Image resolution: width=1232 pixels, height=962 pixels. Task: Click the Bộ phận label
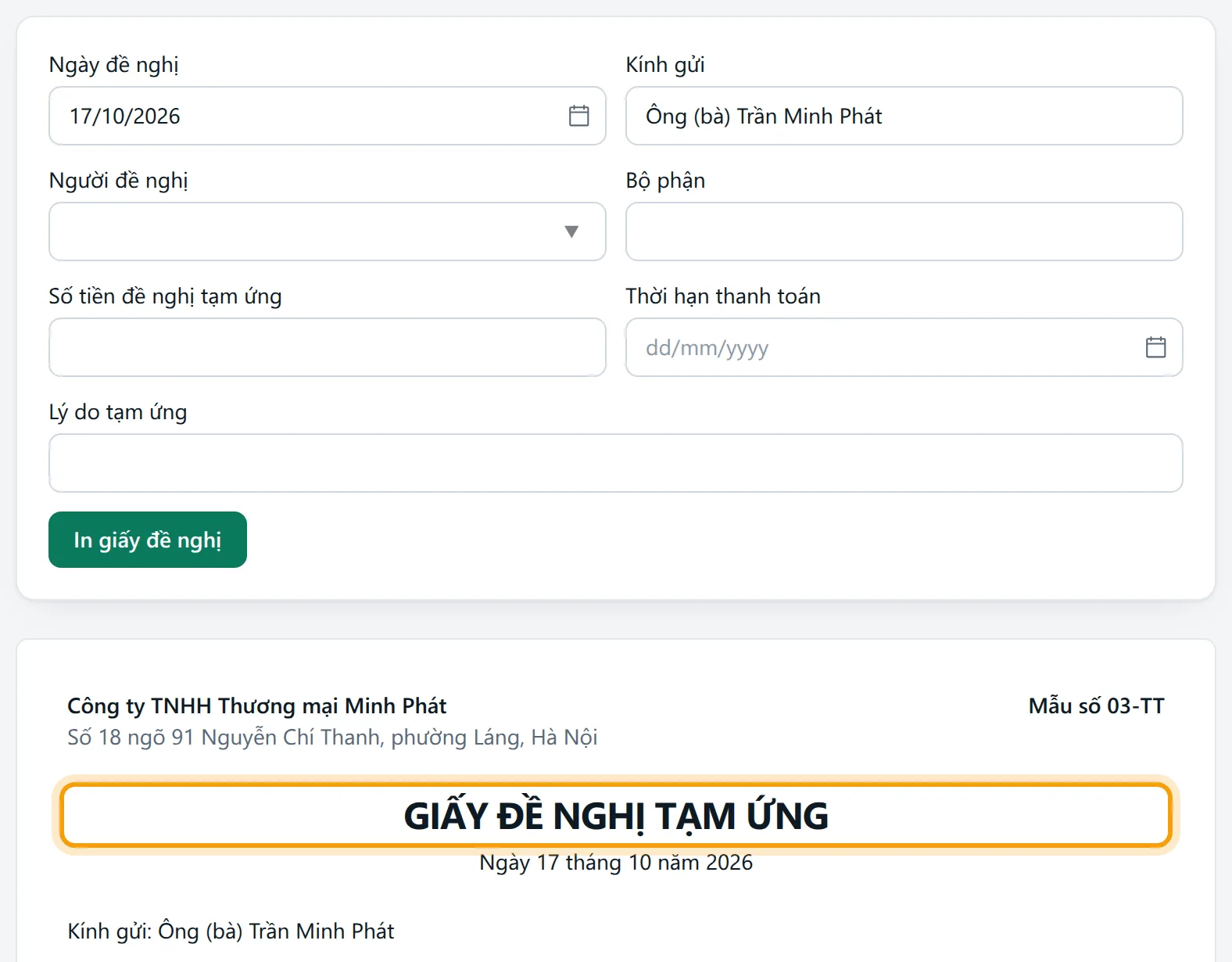[x=665, y=181]
